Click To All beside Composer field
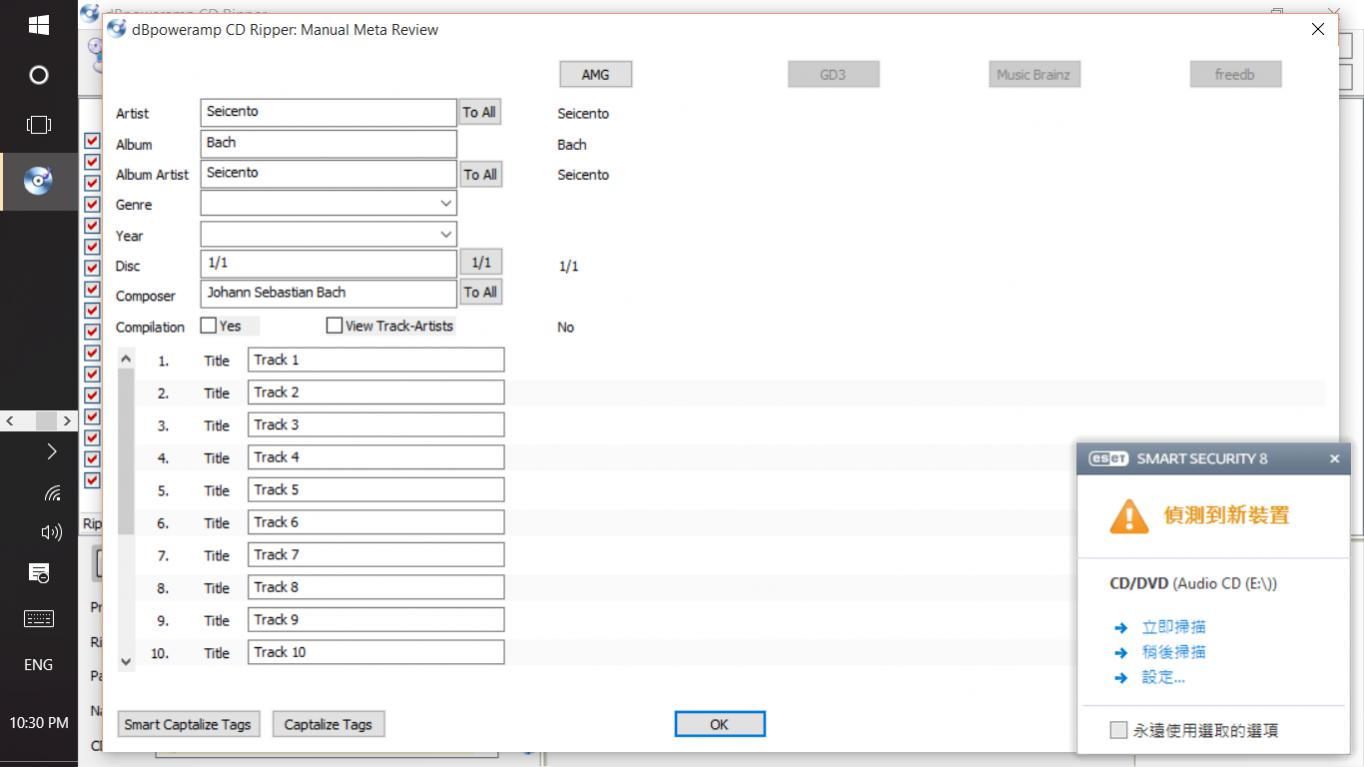The height and width of the screenshot is (767, 1364). coord(480,293)
